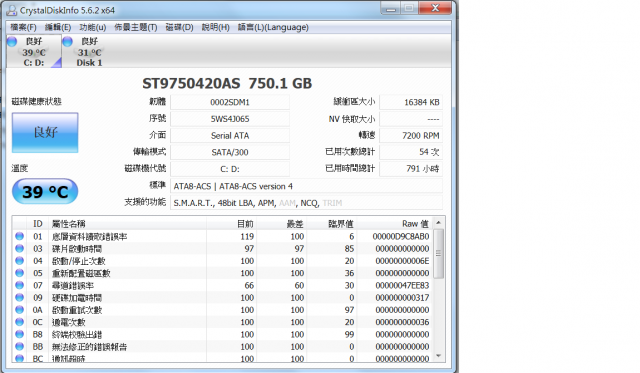Click the 良好 health status button
The width and height of the screenshot is (640, 373).
(45, 133)
